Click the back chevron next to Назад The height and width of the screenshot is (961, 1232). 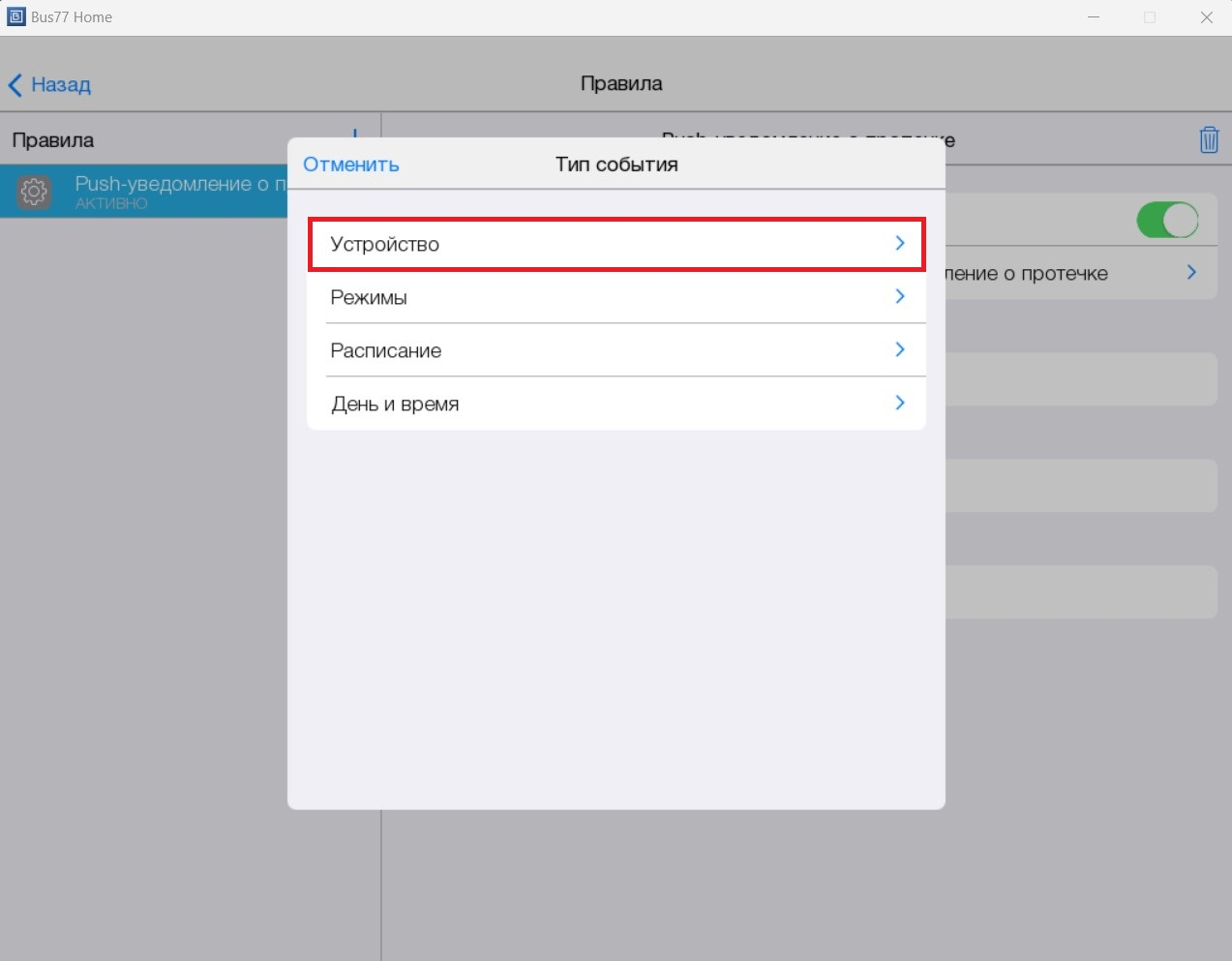point(15,85)
